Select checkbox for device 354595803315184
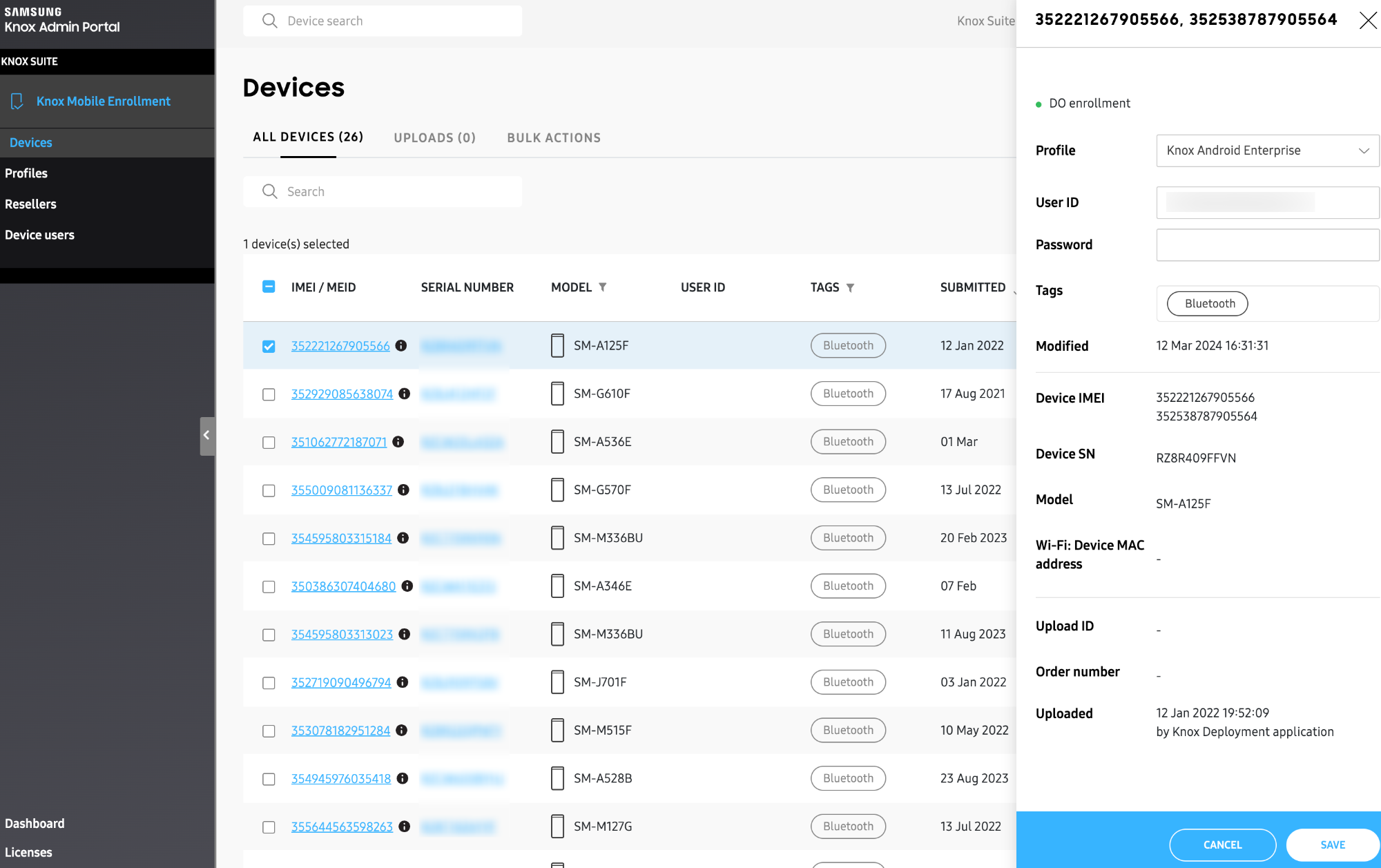 pos(269,539)
